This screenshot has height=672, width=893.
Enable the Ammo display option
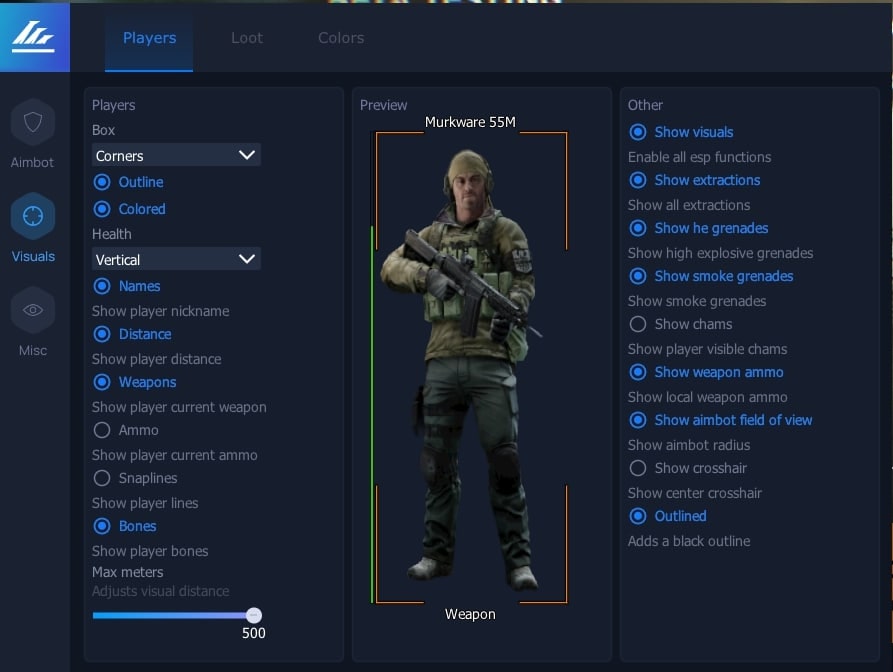[102, 430]
